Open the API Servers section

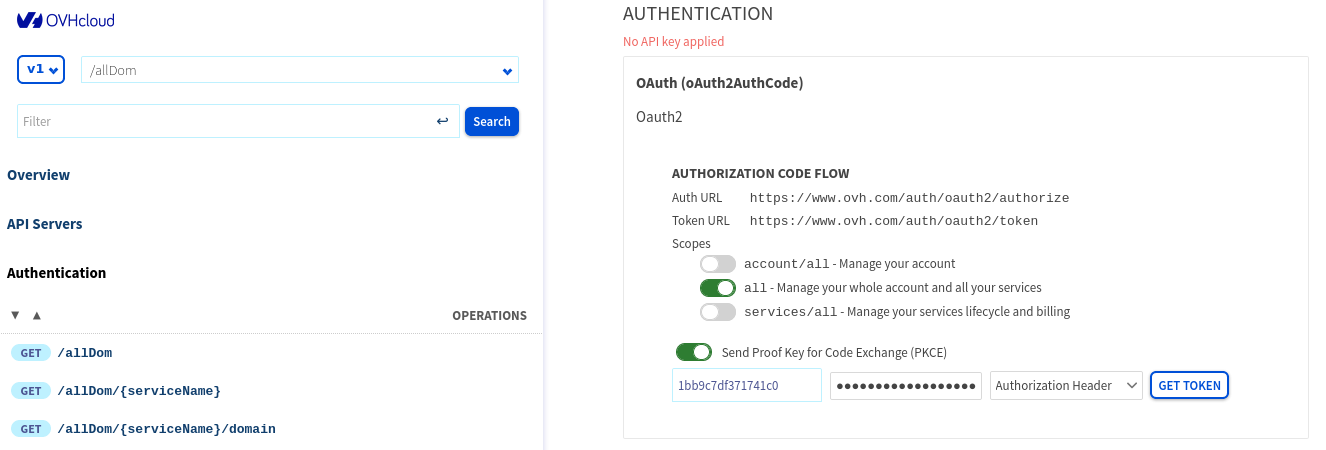tap(45, 224)
